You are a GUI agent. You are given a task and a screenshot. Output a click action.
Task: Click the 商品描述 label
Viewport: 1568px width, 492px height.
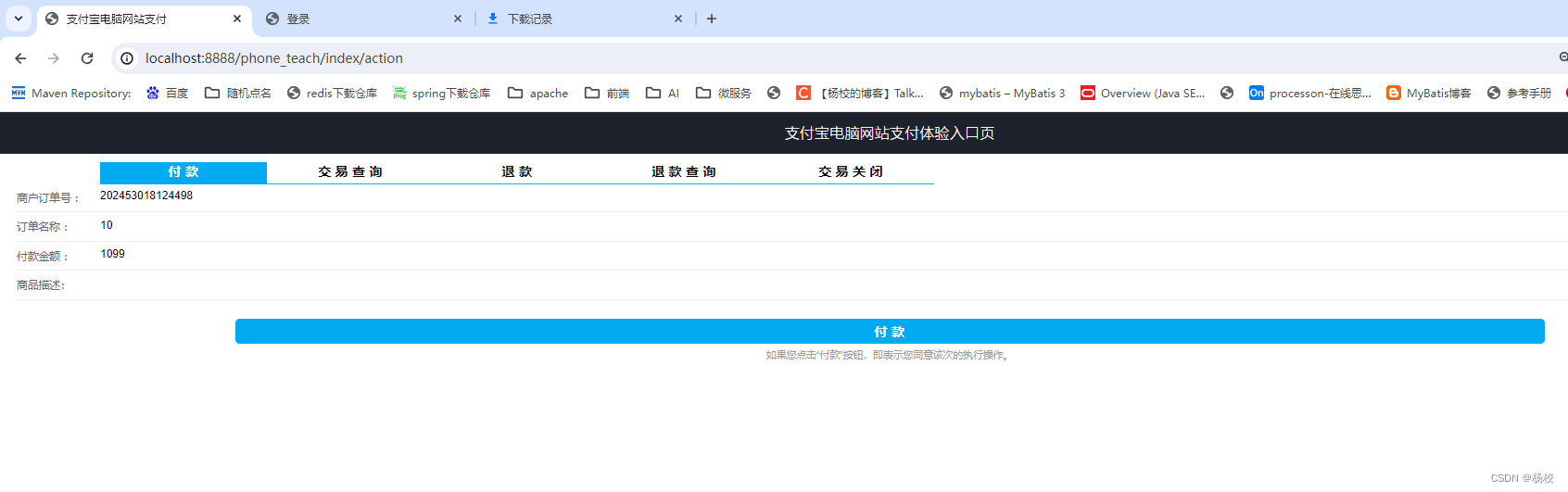[x=41, y=285]
